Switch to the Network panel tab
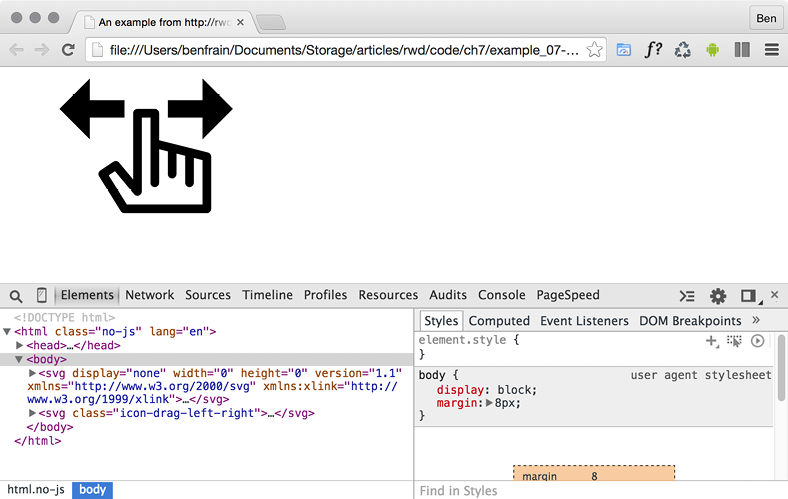788x499 pixels. pyautogui.click(x=149, y=295)
